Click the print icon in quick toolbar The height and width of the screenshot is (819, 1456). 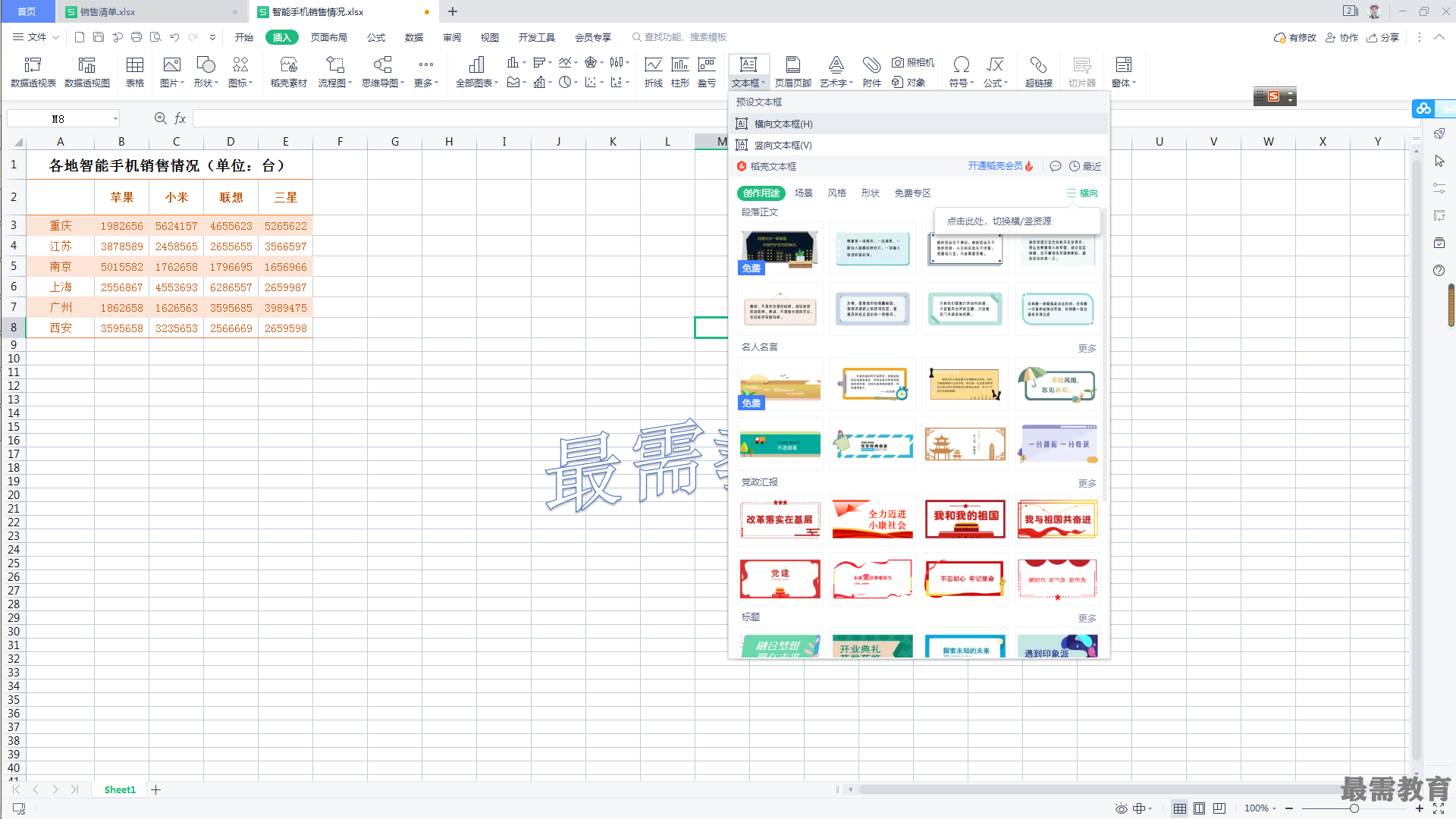point(136,37)
